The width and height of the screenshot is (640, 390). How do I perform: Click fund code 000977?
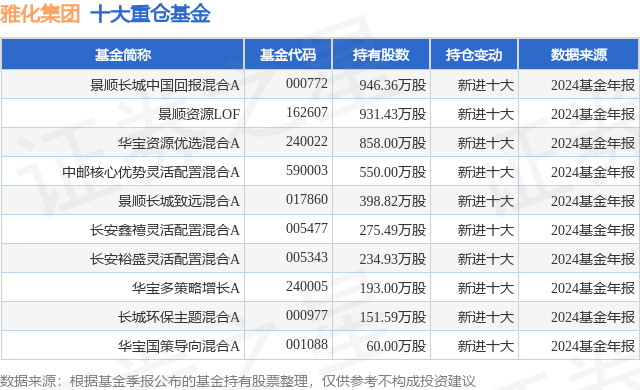click(307, 315)
